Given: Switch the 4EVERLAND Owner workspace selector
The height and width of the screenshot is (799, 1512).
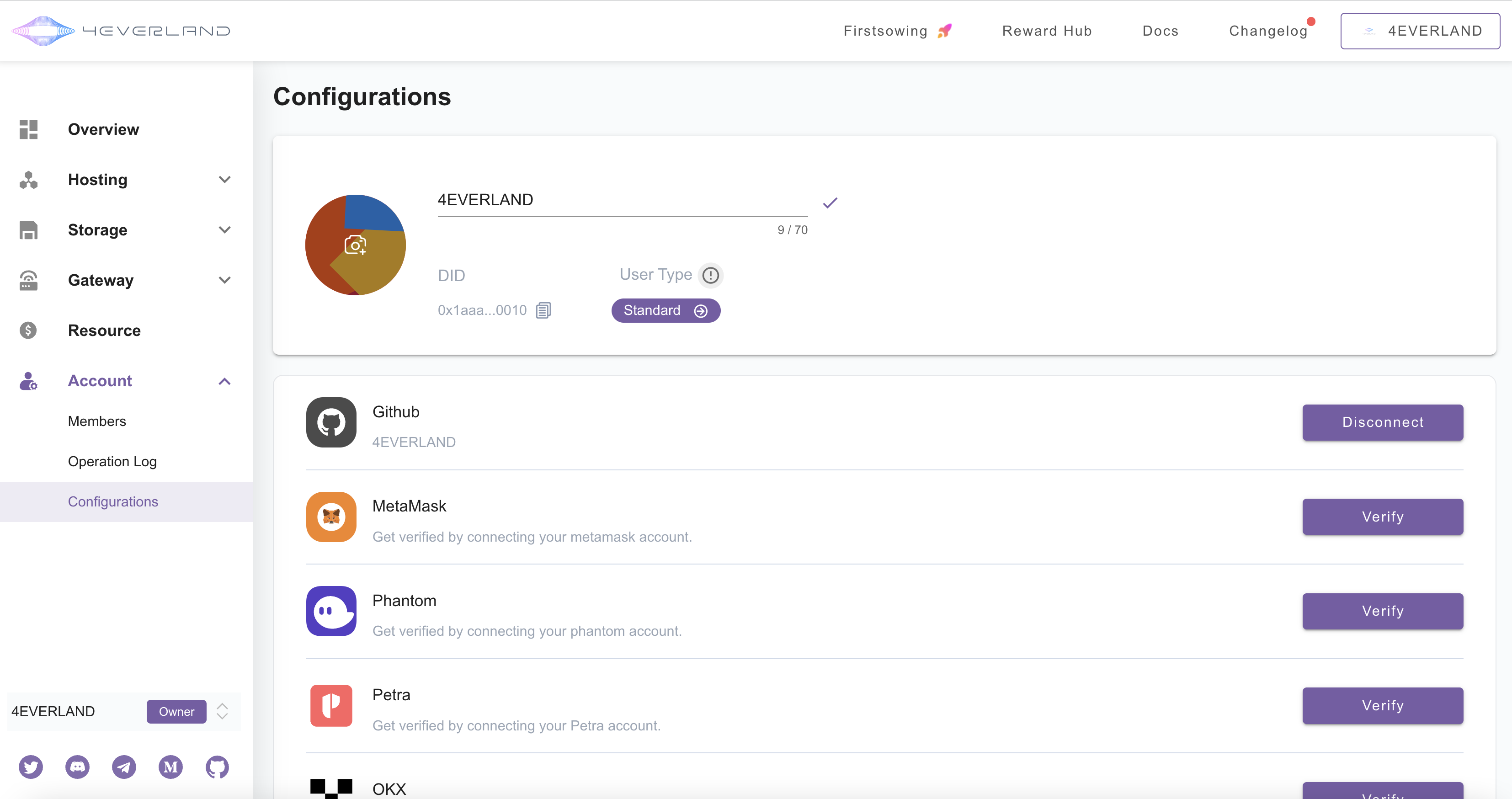Looking at the screenshot, I should pos(222,711).
